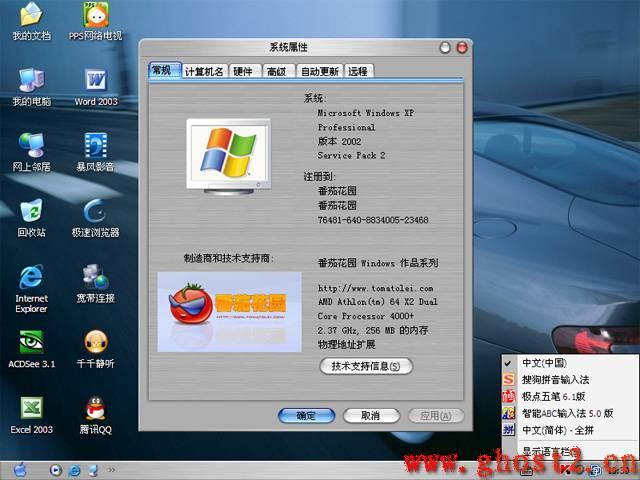
Task: Launch Word 2003 desktop shortcut
Action: click(x=96, y=87)
